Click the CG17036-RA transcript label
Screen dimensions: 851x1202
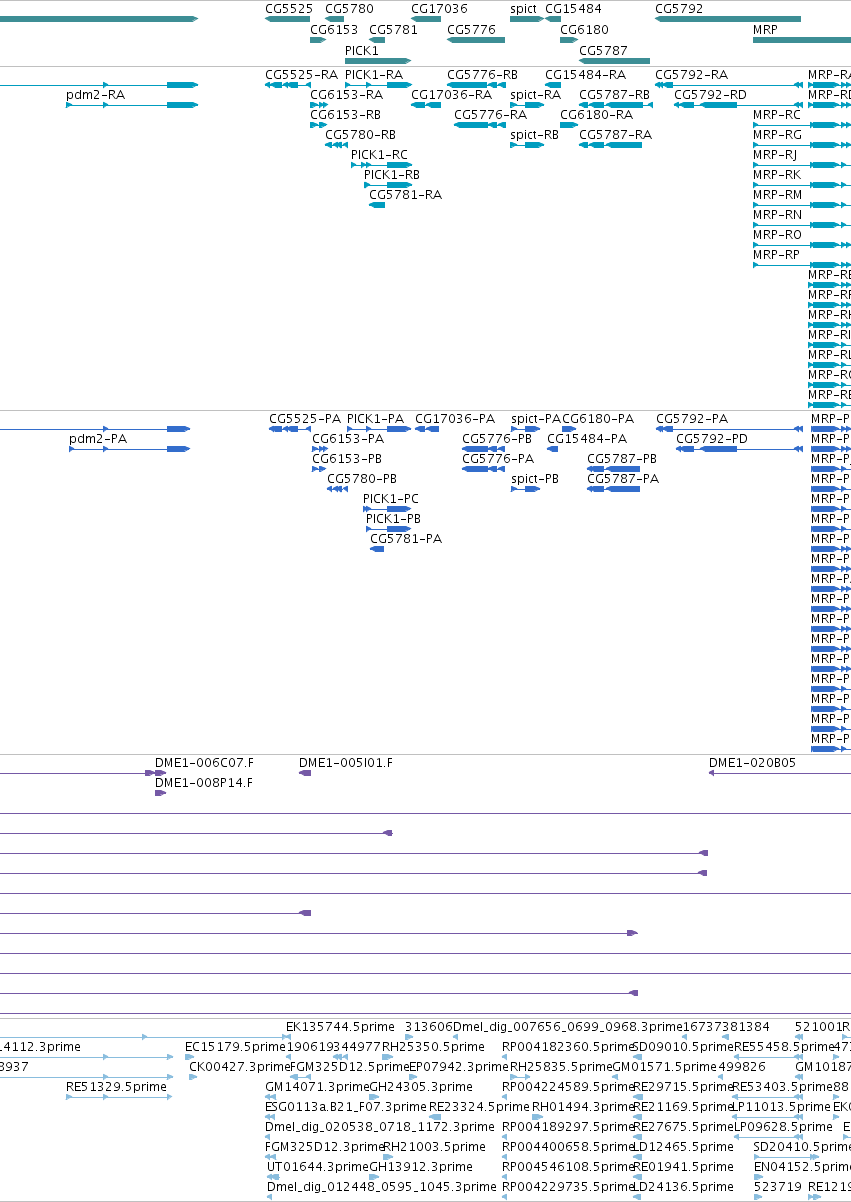pos(451,95)
